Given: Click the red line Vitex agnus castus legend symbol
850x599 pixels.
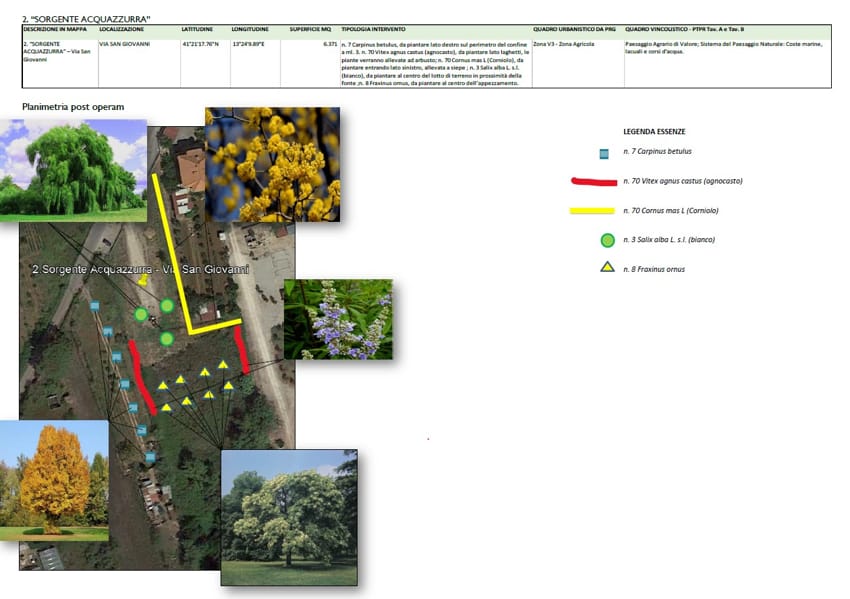Looking at the screenshot, I should point(591,182).
